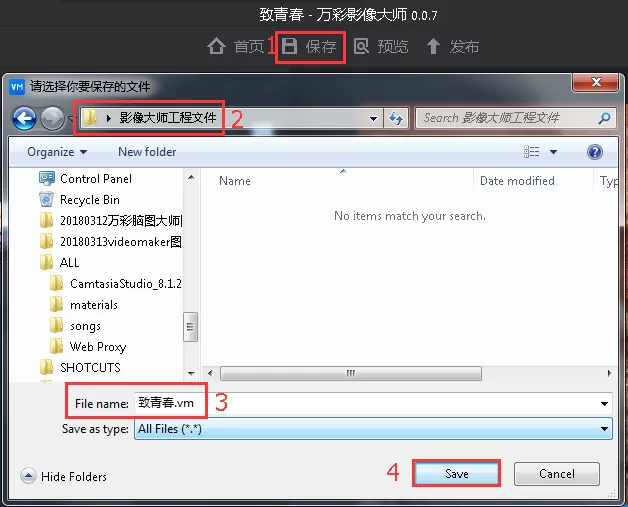Screen dimensions: 628x507
Task: Go back with the blue Back arrow
Action: point(24,118)
